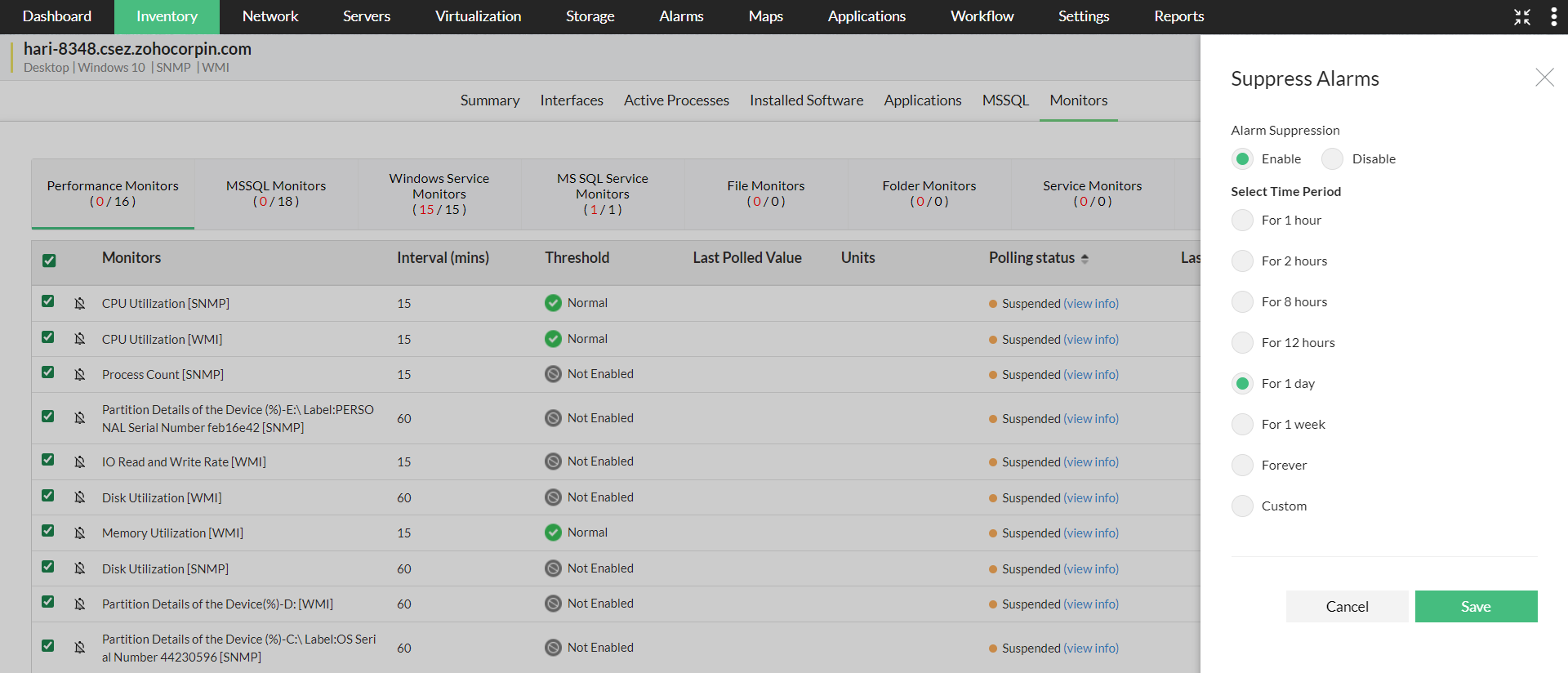The image size is (1568, 673).
Task: Open the Windows Service Monitors tab
Action: 439,194
